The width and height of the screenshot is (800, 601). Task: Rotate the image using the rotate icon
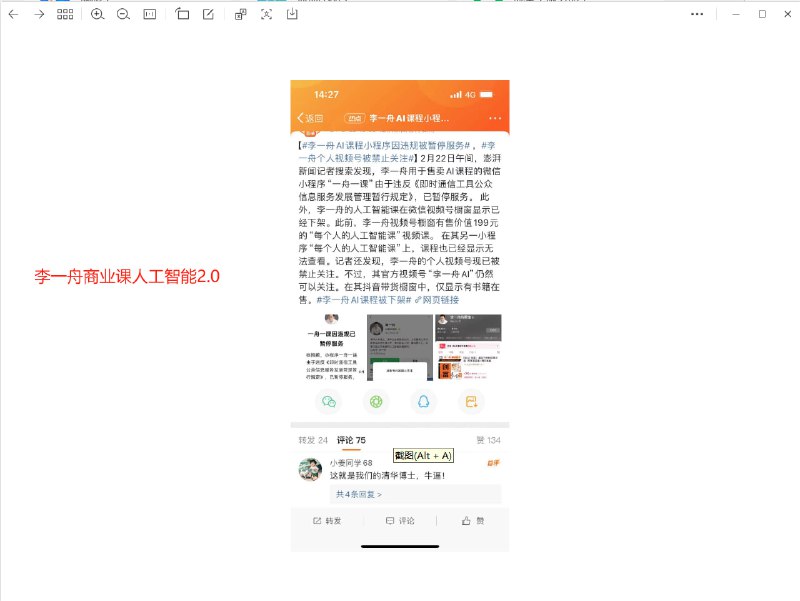coord(184,15)
